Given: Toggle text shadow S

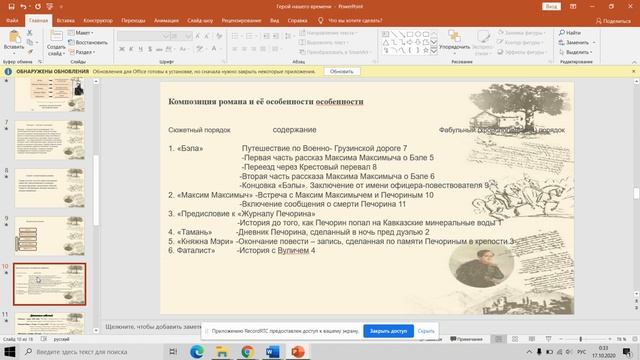Looking at the screenshot, I should (150, 49).
